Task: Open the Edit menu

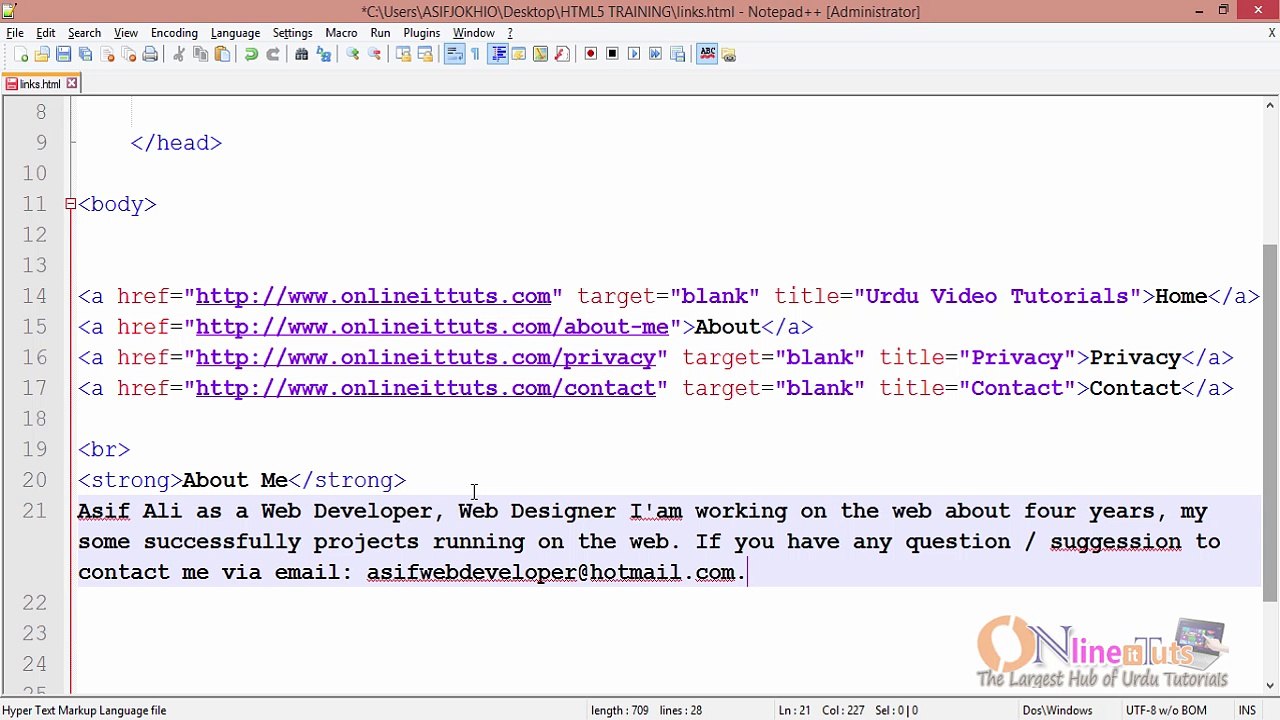Action: [46, 33]
